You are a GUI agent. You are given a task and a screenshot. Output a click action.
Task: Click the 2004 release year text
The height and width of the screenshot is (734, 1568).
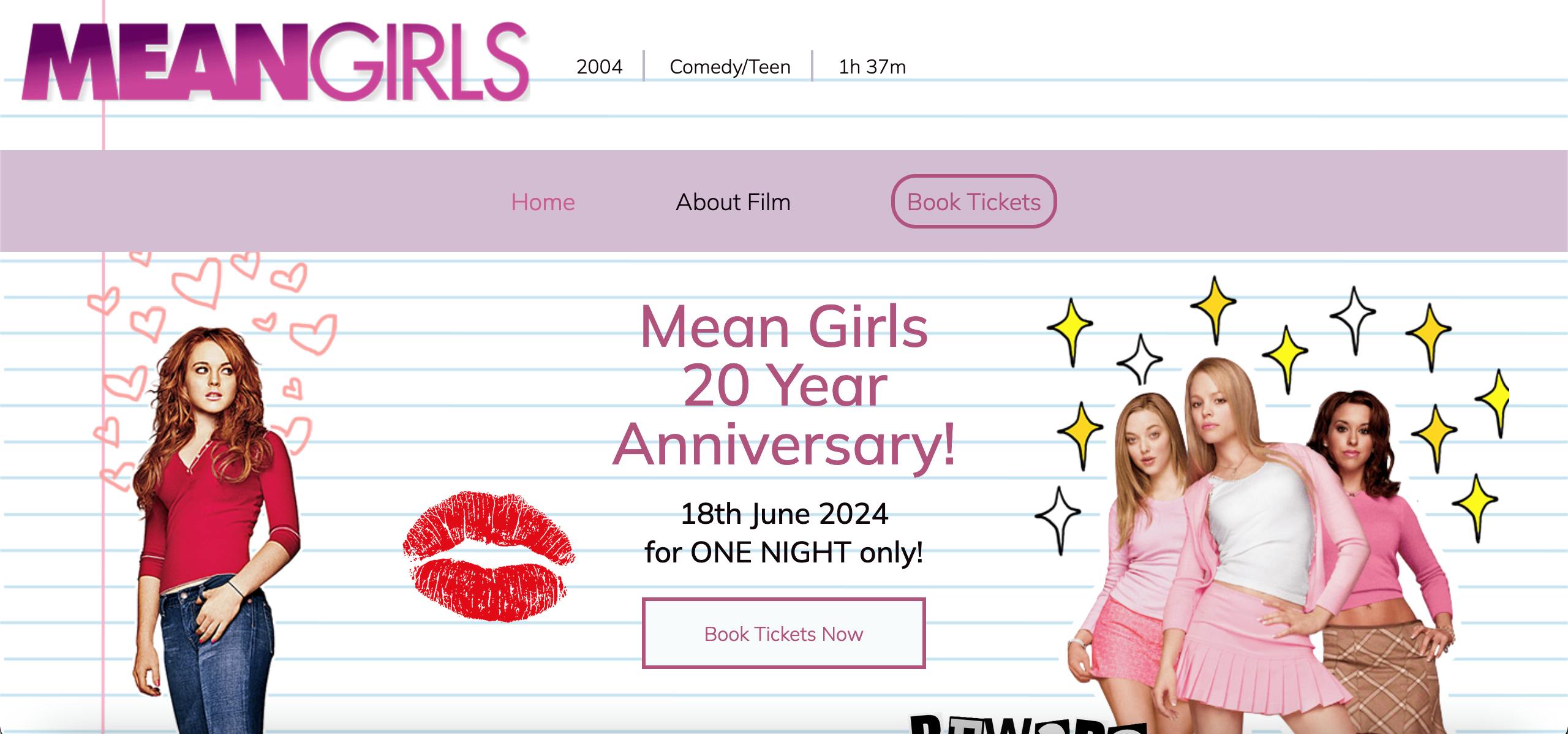(x=599, y=66)
